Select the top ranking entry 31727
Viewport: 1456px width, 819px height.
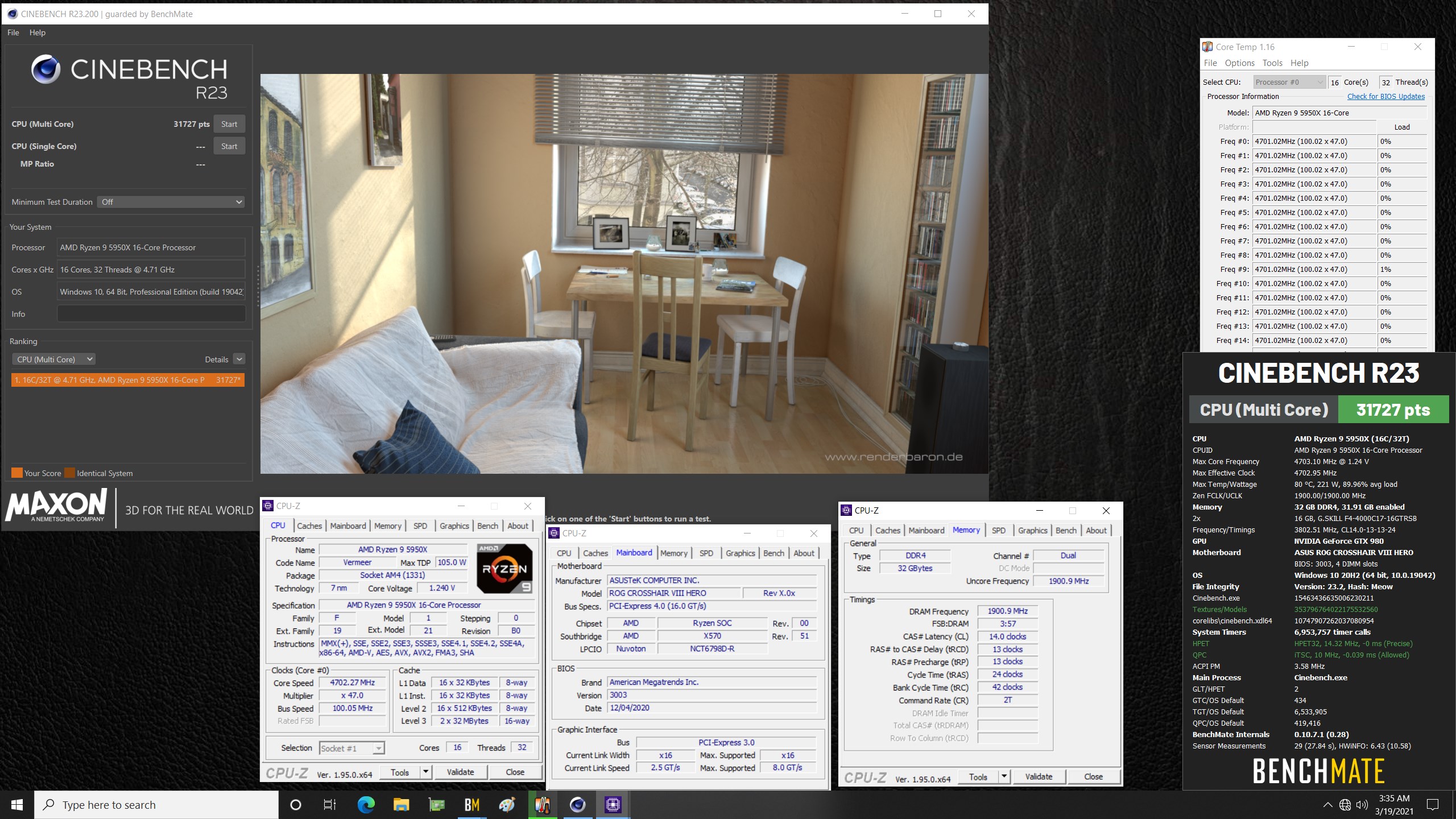[x=128, y=380]
